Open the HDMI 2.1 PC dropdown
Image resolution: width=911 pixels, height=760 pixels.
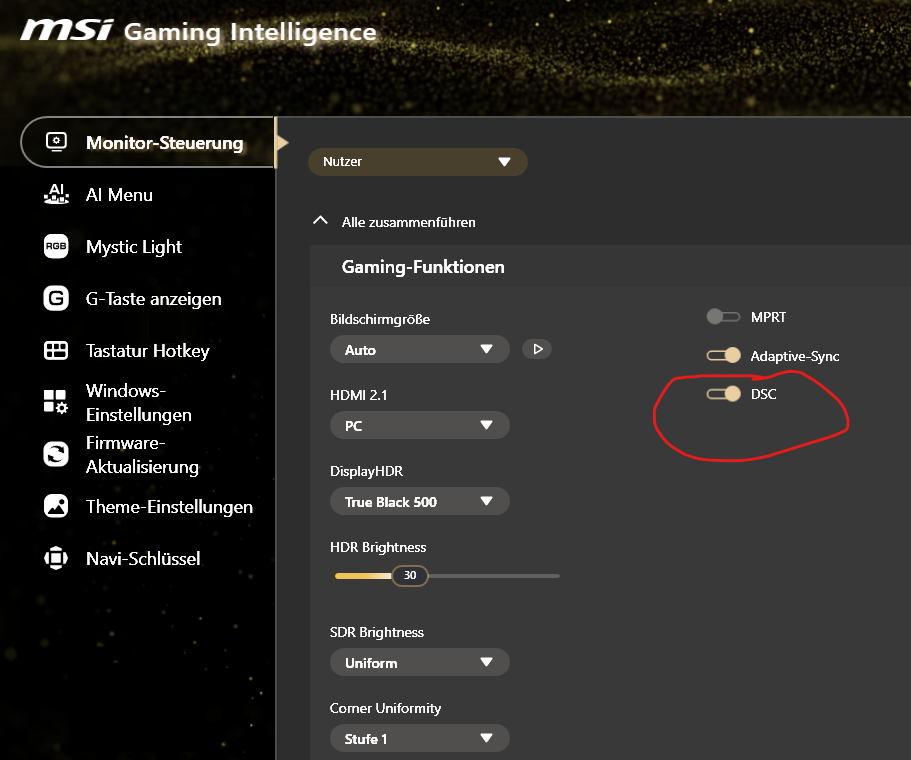click(x=419, y=425)
